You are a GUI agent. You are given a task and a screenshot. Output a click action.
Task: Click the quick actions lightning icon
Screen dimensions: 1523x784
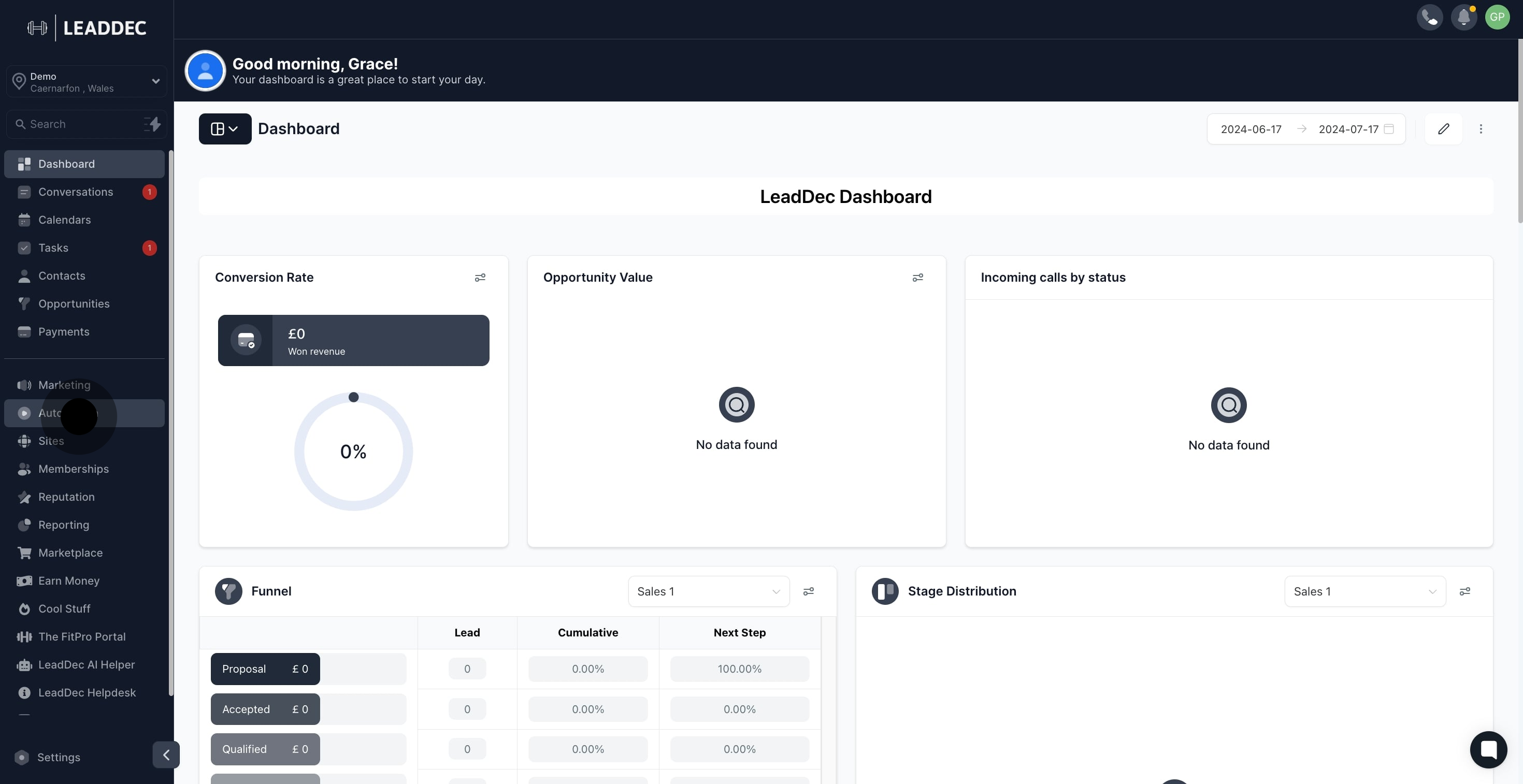(152, 124)
